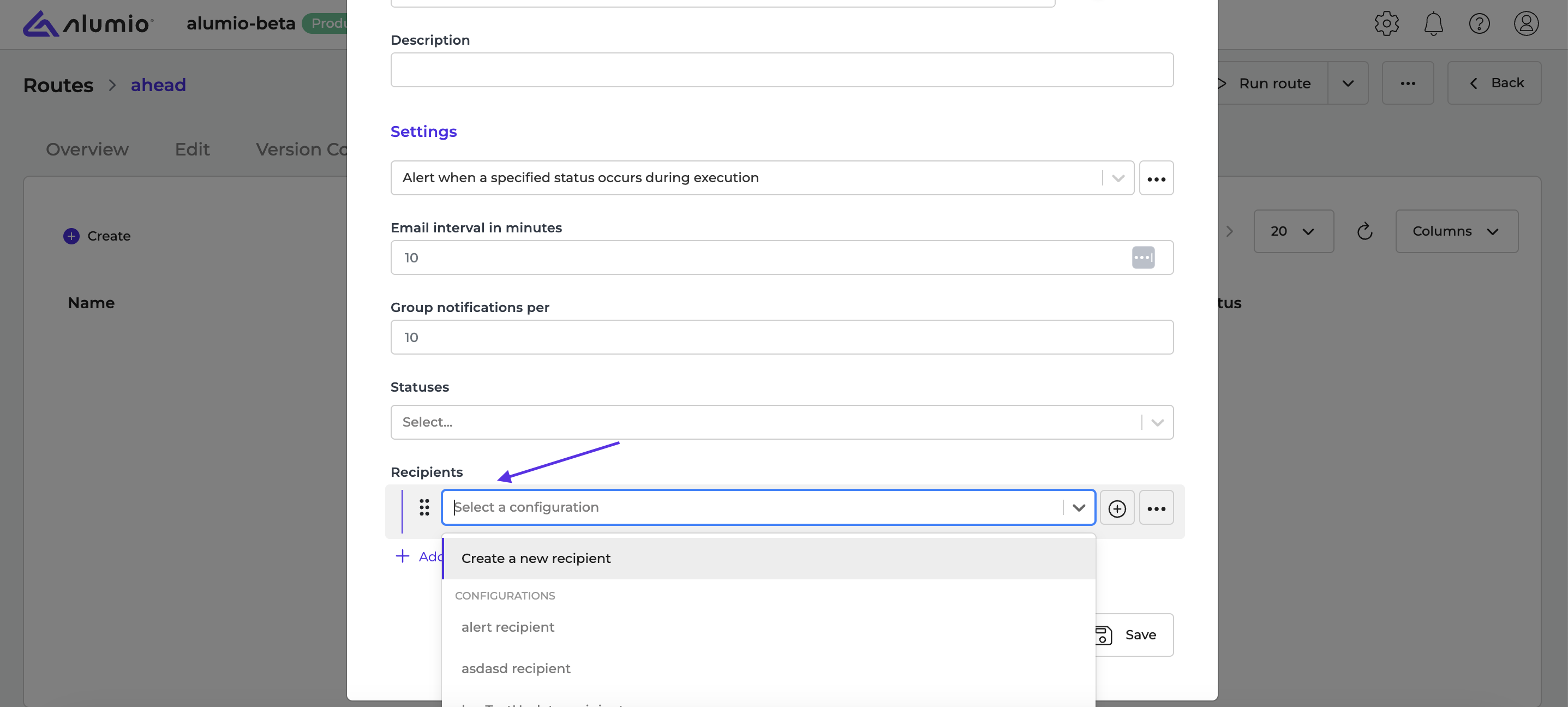
Task: Click the Run route button
Action: (x=1272, y=83)
